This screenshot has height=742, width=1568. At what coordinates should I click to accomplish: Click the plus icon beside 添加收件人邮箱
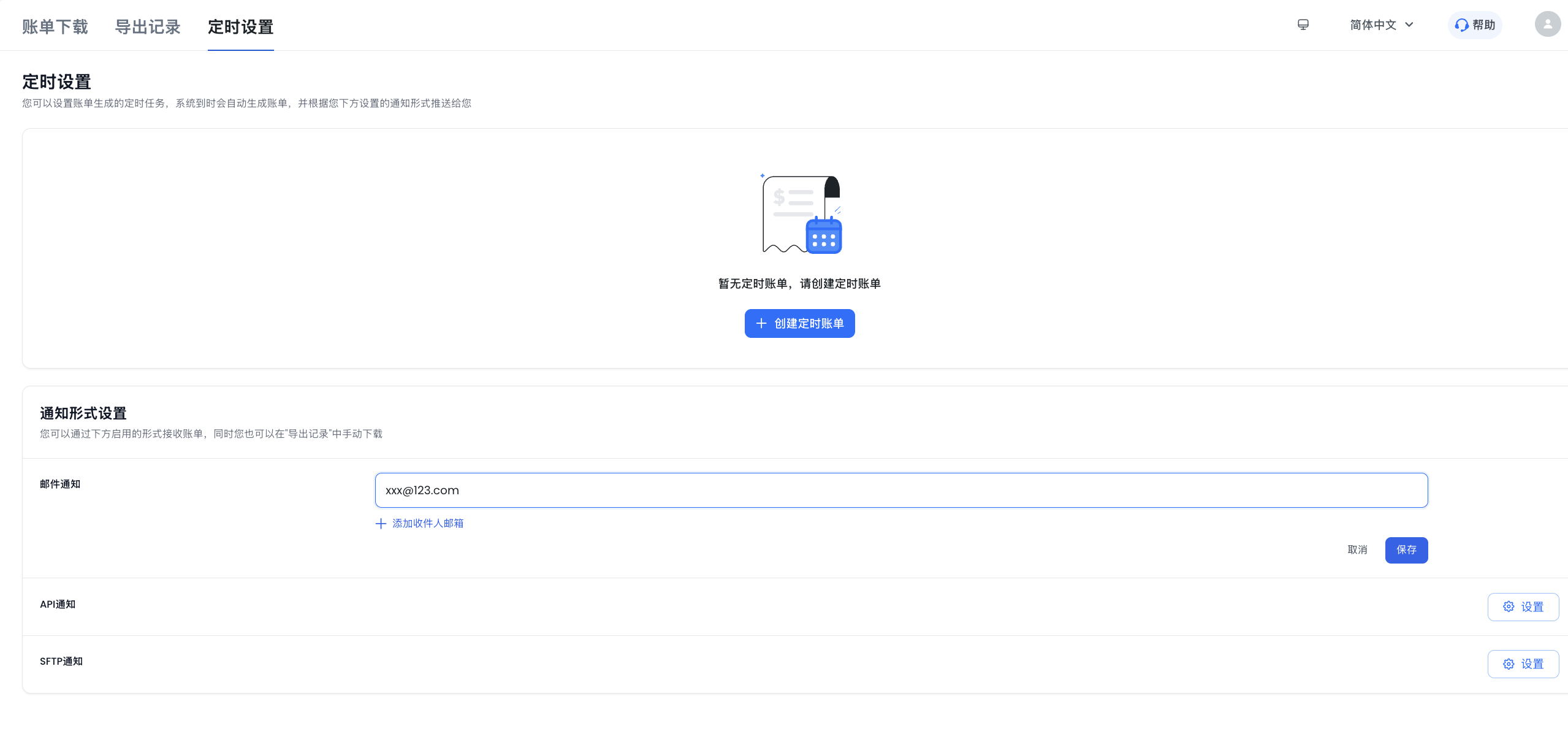381,523
